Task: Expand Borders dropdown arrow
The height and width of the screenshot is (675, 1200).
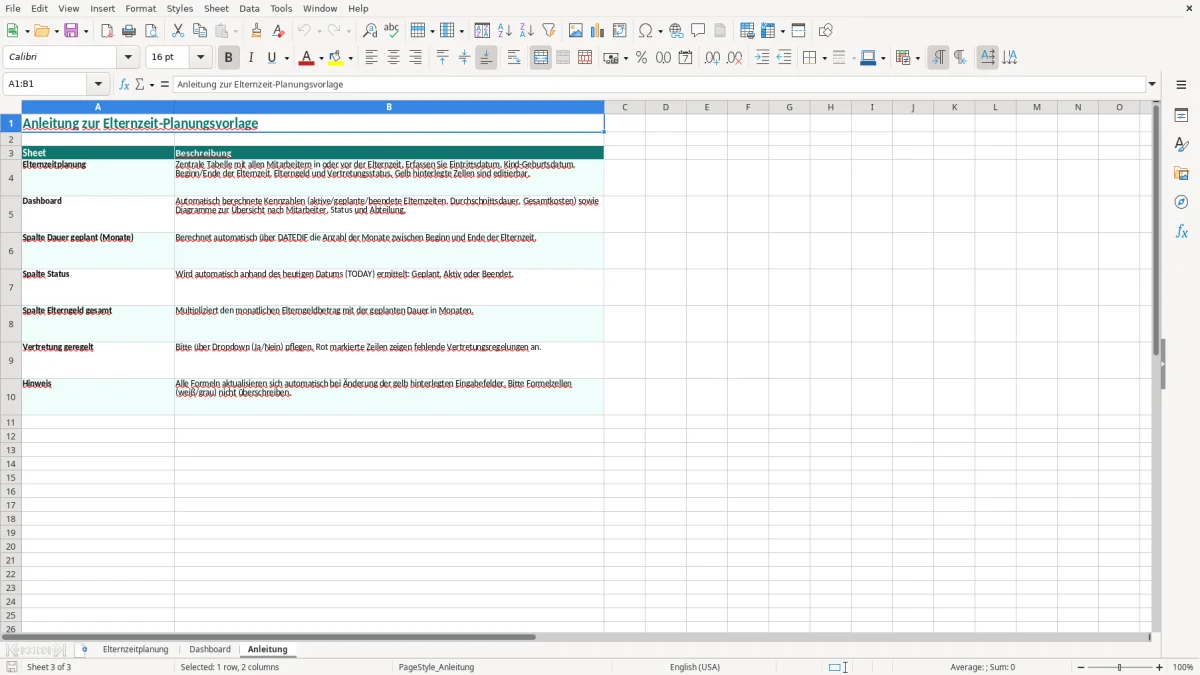Action: [x=823, y=58]
